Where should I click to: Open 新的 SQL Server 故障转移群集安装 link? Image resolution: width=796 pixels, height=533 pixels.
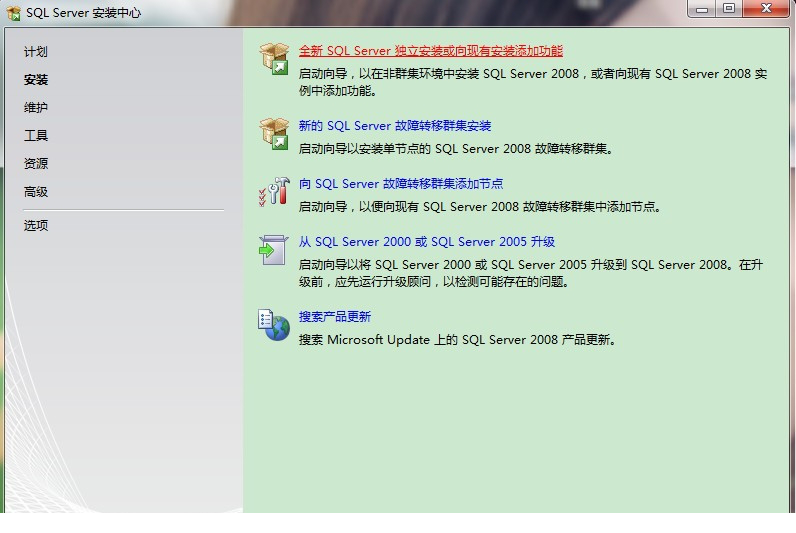click(x=395, y=126)
